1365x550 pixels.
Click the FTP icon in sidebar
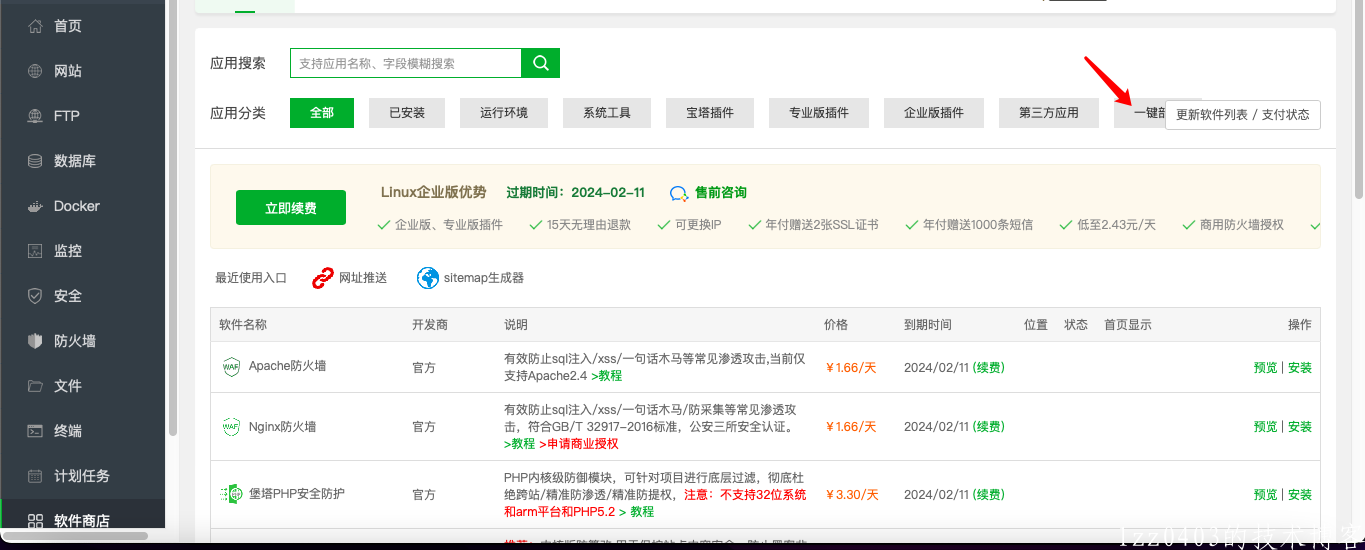[35, 116]
